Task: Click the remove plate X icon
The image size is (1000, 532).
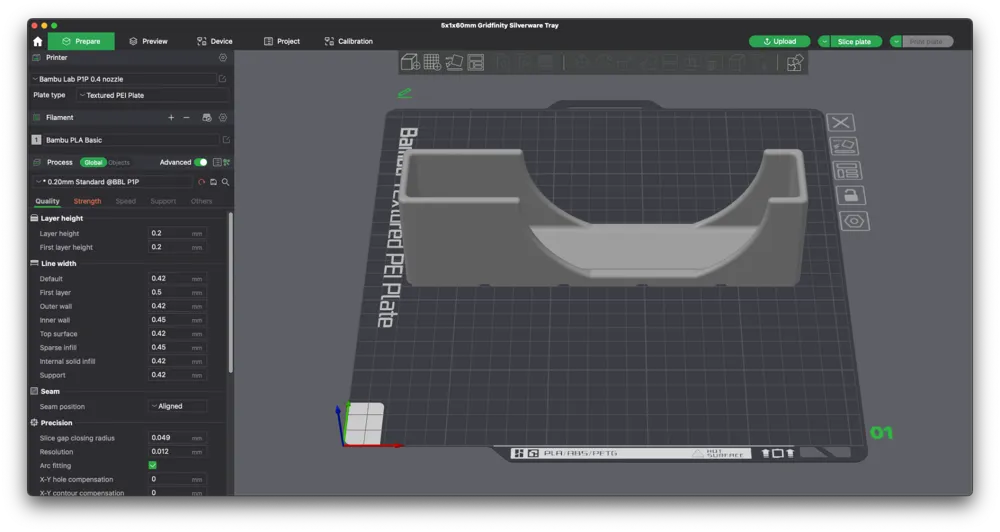Action: (841, 122)
